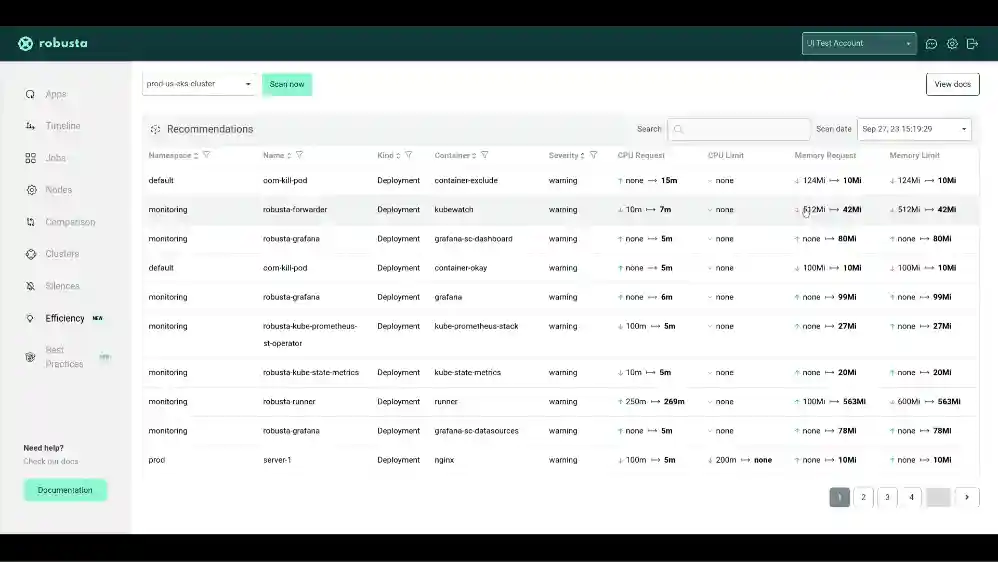Click the Silences bell icon
The height and width of the screenshot is (562, 998).
(x=30, y=286)
